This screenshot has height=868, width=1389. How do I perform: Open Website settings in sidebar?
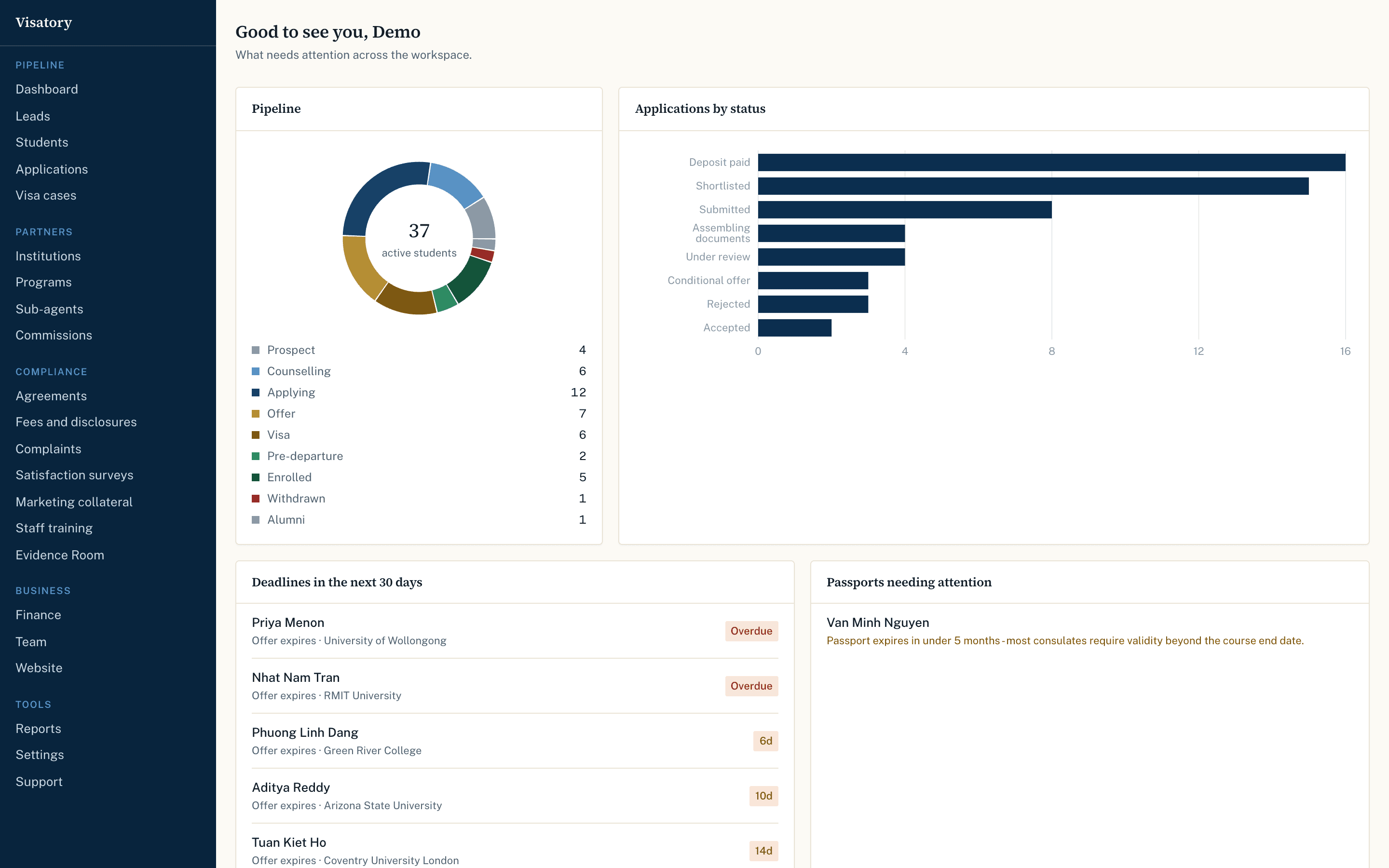[39, 668]
